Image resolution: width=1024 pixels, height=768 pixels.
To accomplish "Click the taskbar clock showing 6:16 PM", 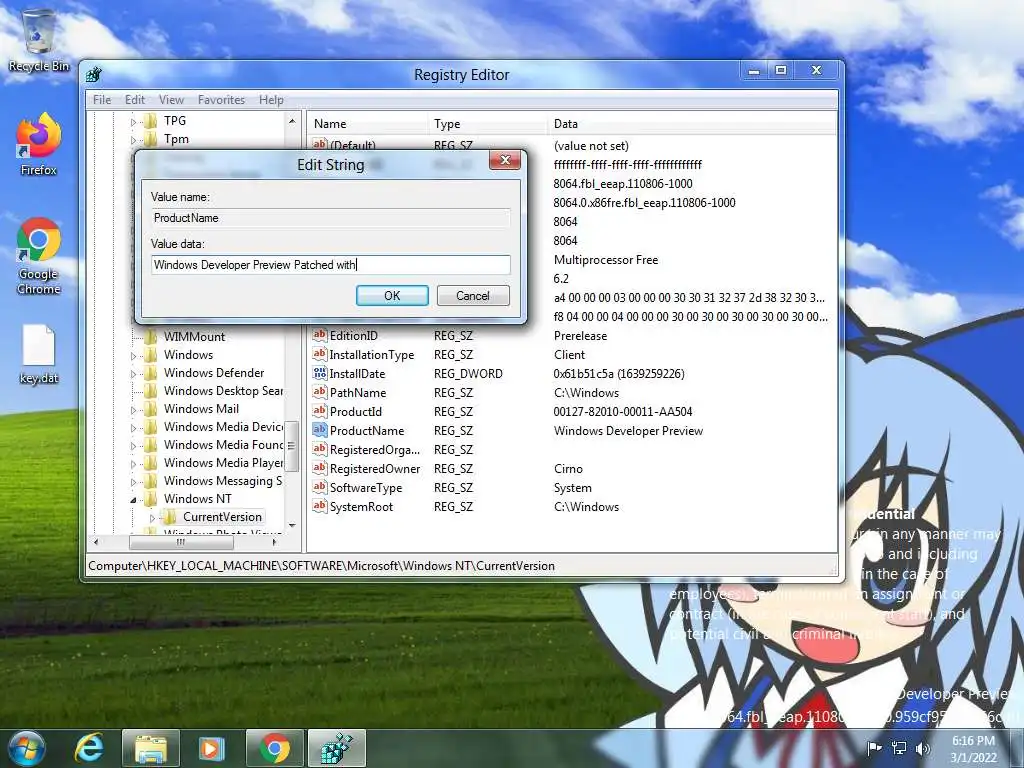I will [973, 748].
